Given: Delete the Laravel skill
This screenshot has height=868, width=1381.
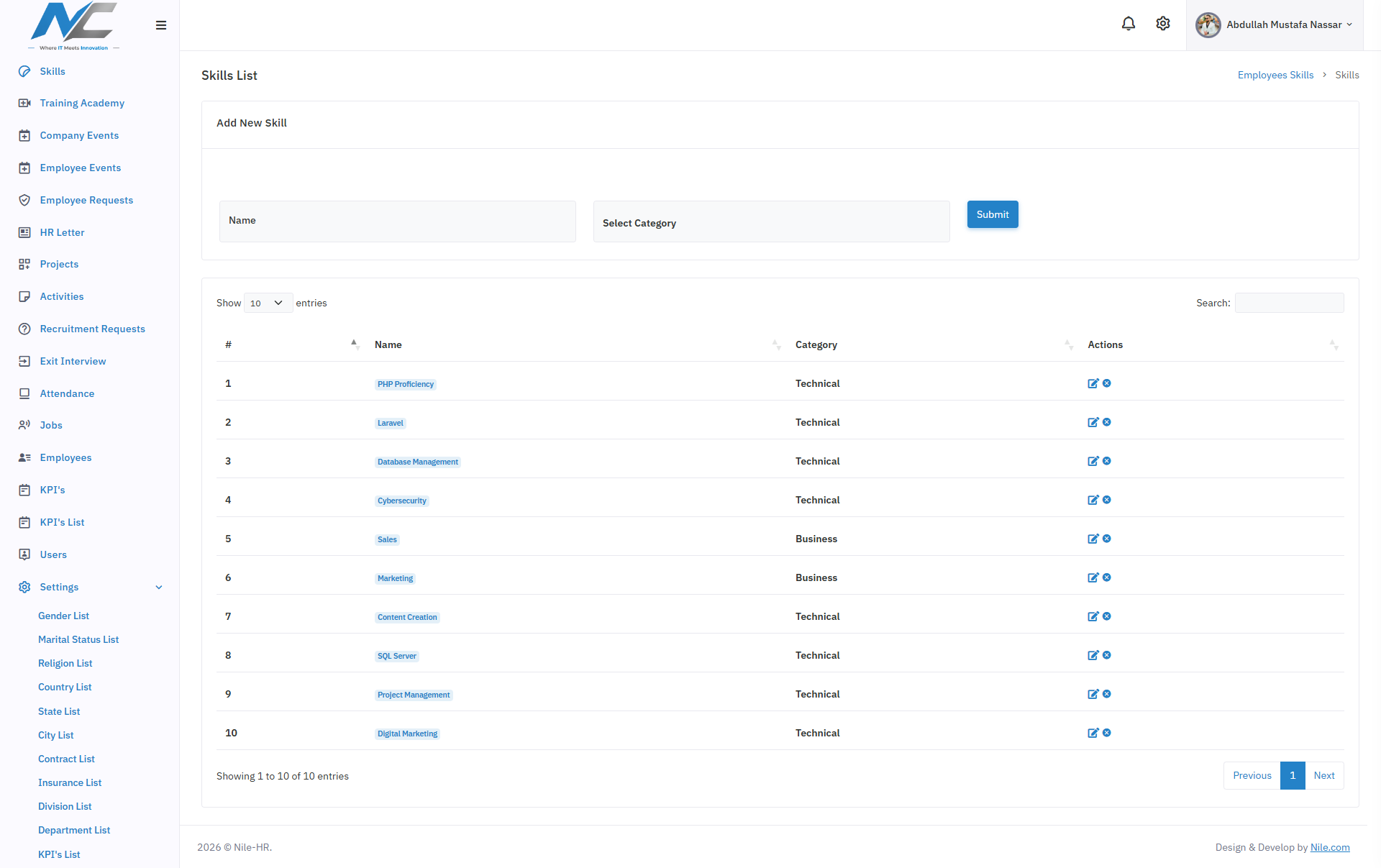Looking at the screenshot, I should [1107, 422].
